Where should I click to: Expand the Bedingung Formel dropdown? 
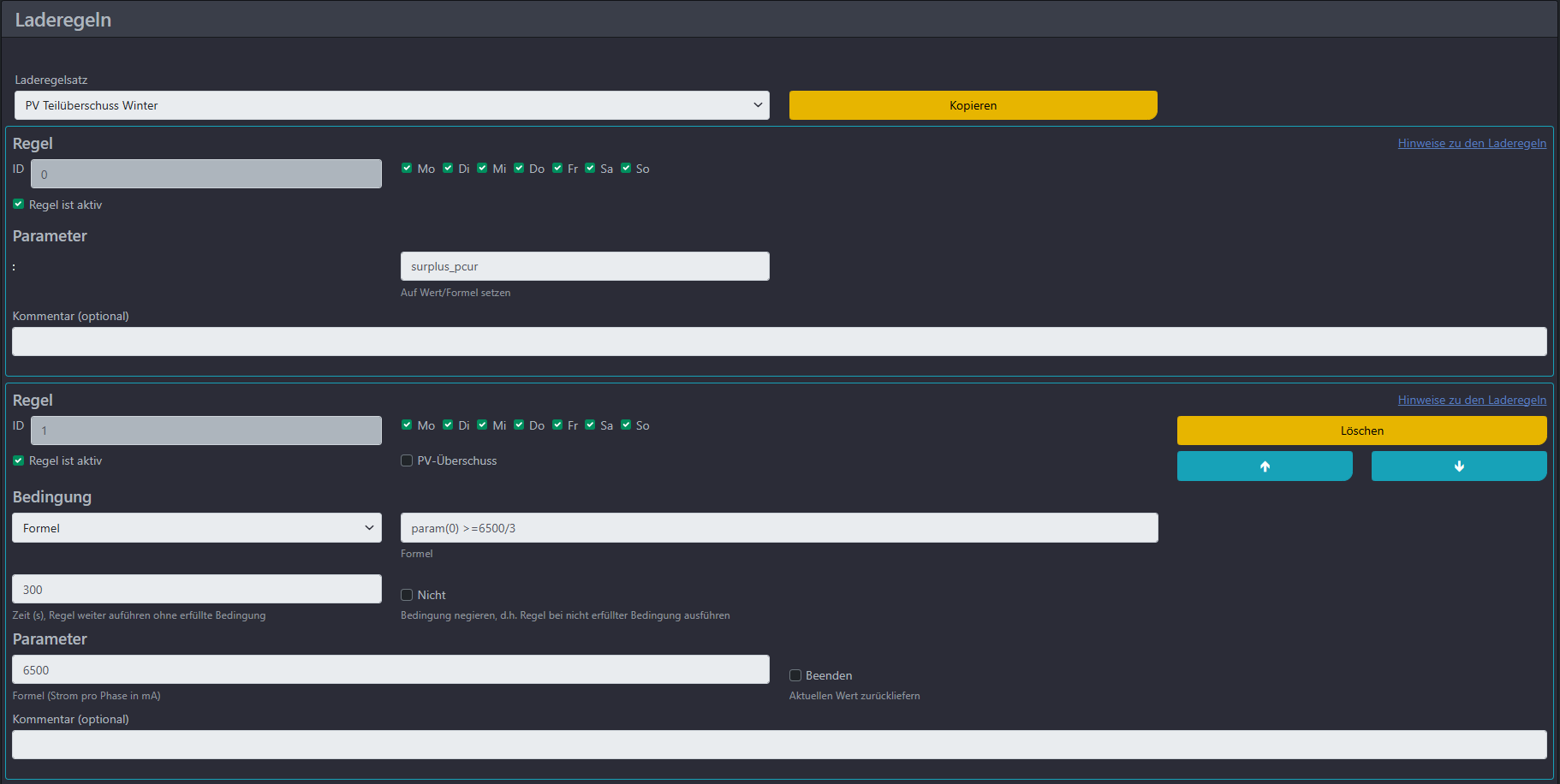(196, 528)
